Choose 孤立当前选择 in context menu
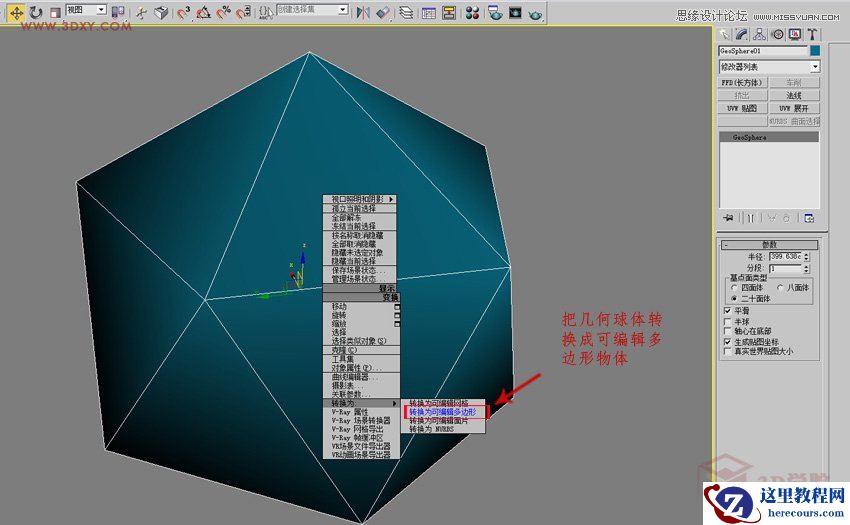This screenshot has width=850, height=525. (x=360, y=208)
